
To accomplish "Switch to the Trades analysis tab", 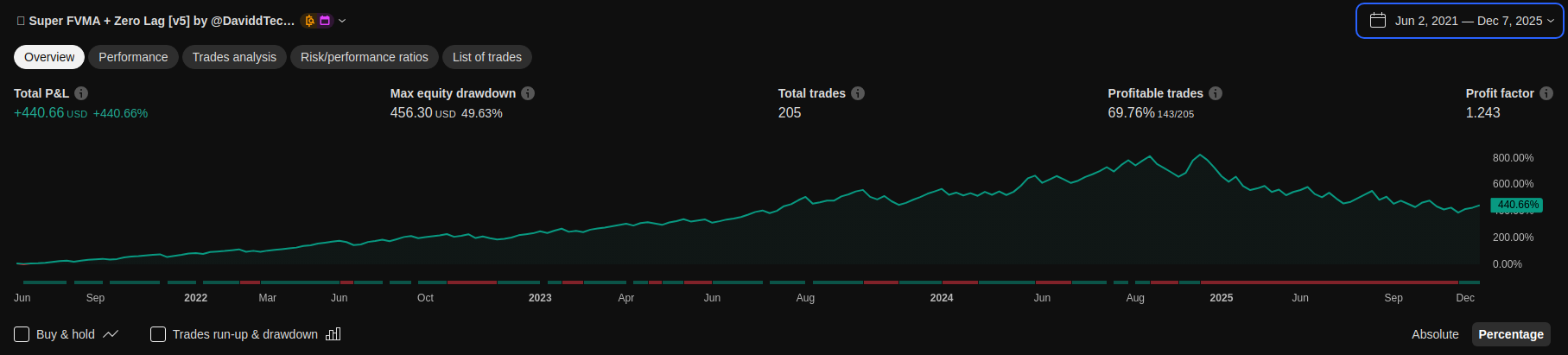I will [x=234, y=57].
